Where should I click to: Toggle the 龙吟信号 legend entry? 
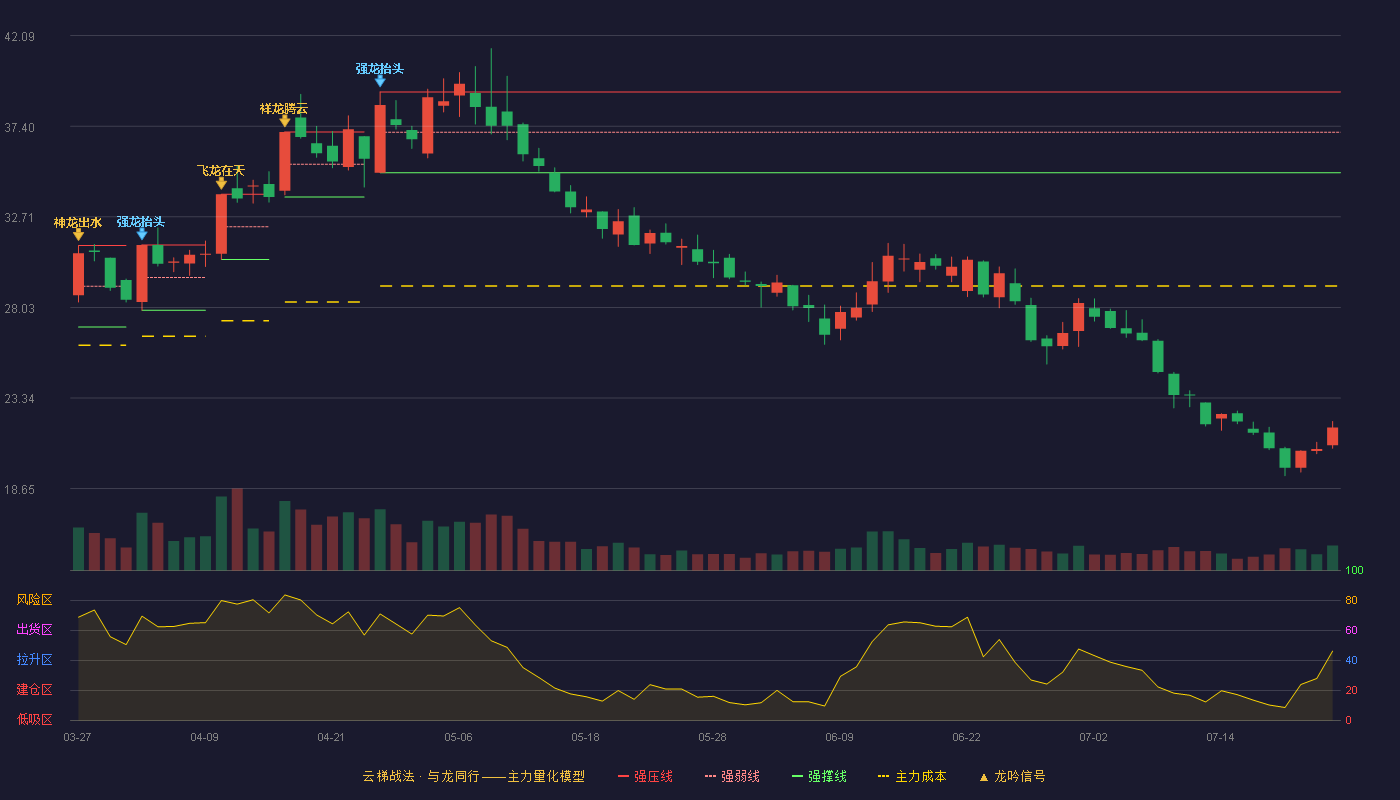pos(1011,776)
